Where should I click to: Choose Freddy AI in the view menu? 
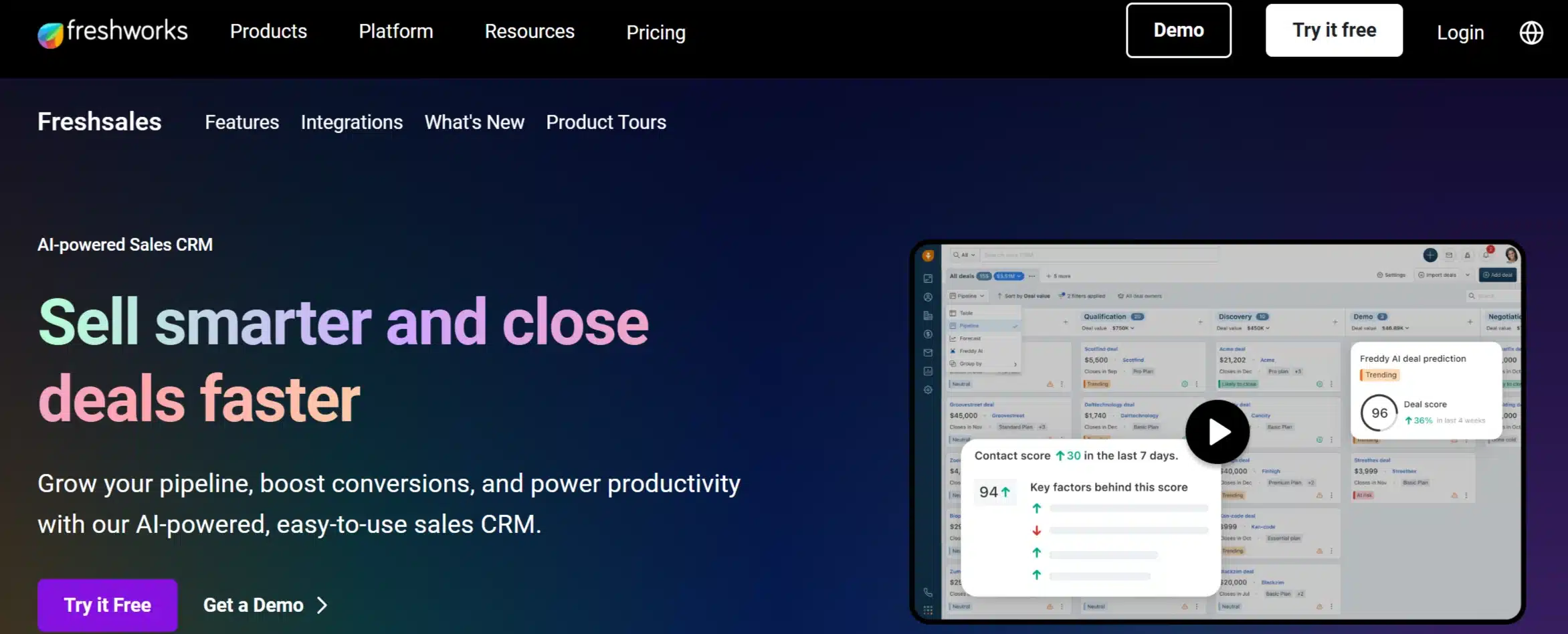click(x=984, y=351)
